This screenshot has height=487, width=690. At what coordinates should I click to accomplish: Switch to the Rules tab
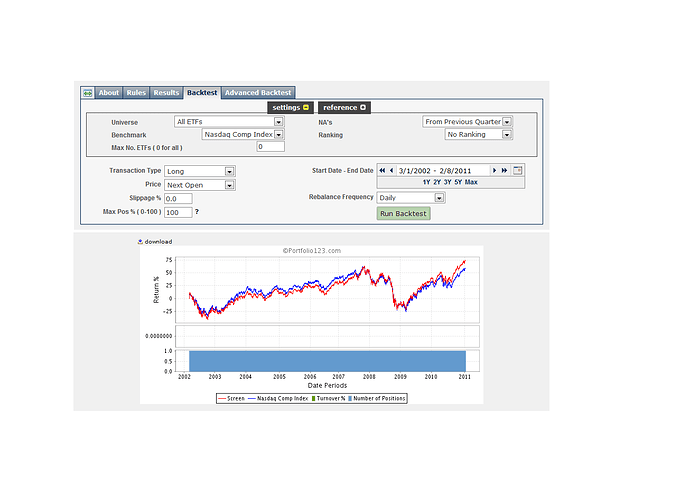(x=136, y=93)
